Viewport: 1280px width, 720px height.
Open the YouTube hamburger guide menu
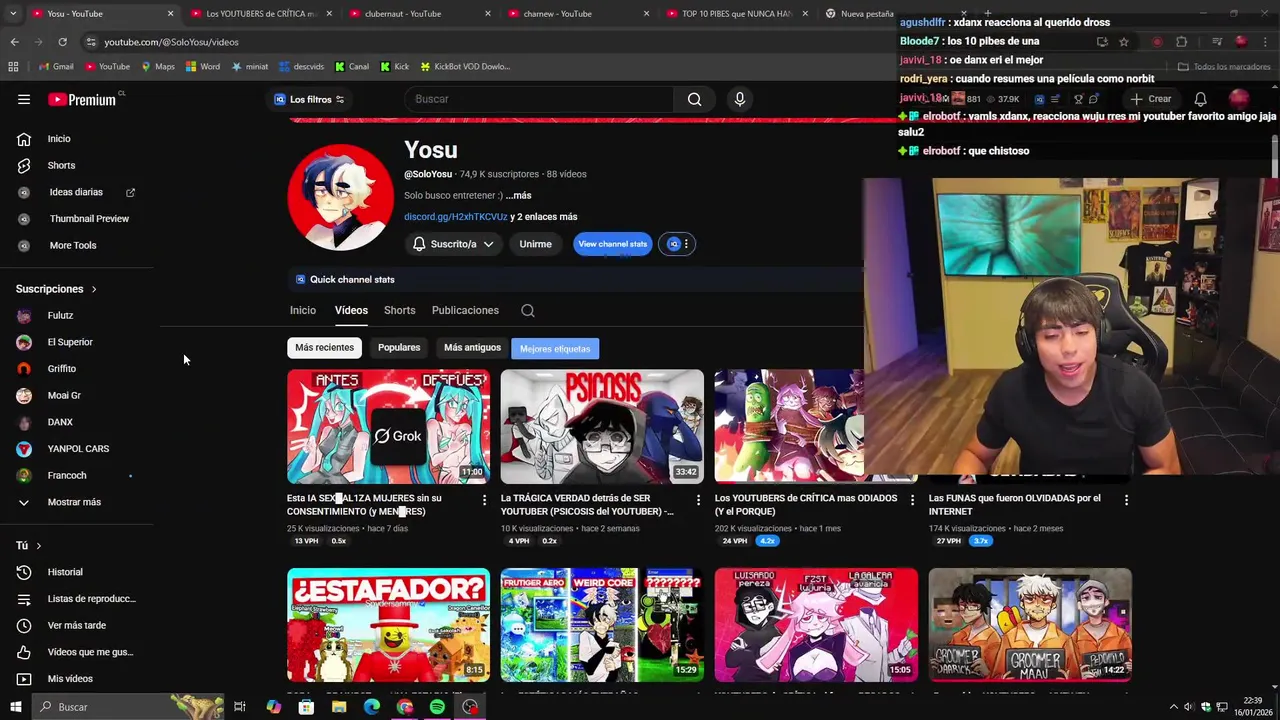(24, 99)
